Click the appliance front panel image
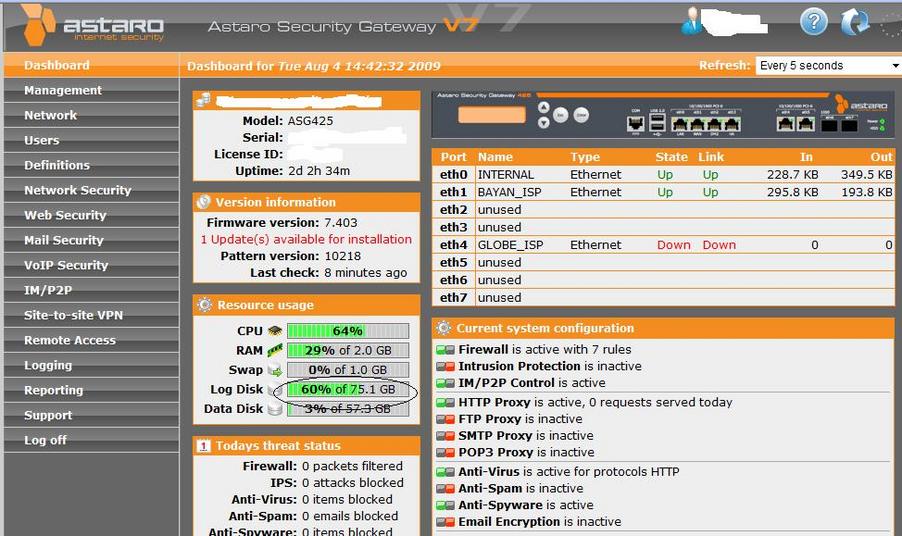Image resolution: width=902 pixels, height=536 pixels. coord(663,115)
